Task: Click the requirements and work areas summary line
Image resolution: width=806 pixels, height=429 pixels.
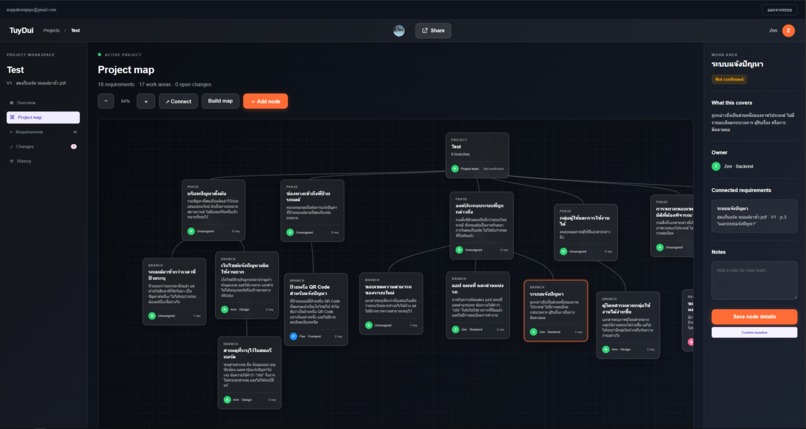Action: click(155, 84)
